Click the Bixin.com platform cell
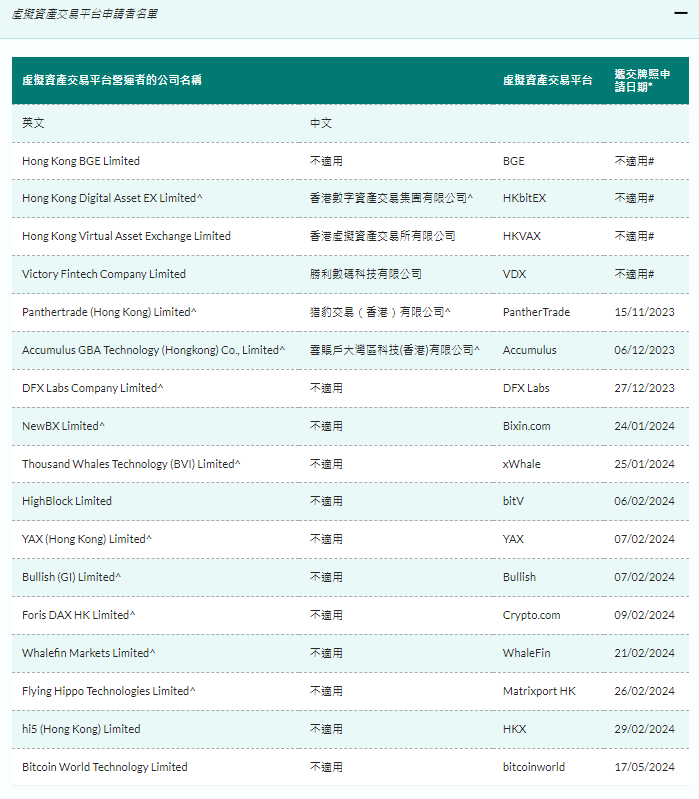The width and height of the screenshot is (699, 799). [527, 426]
